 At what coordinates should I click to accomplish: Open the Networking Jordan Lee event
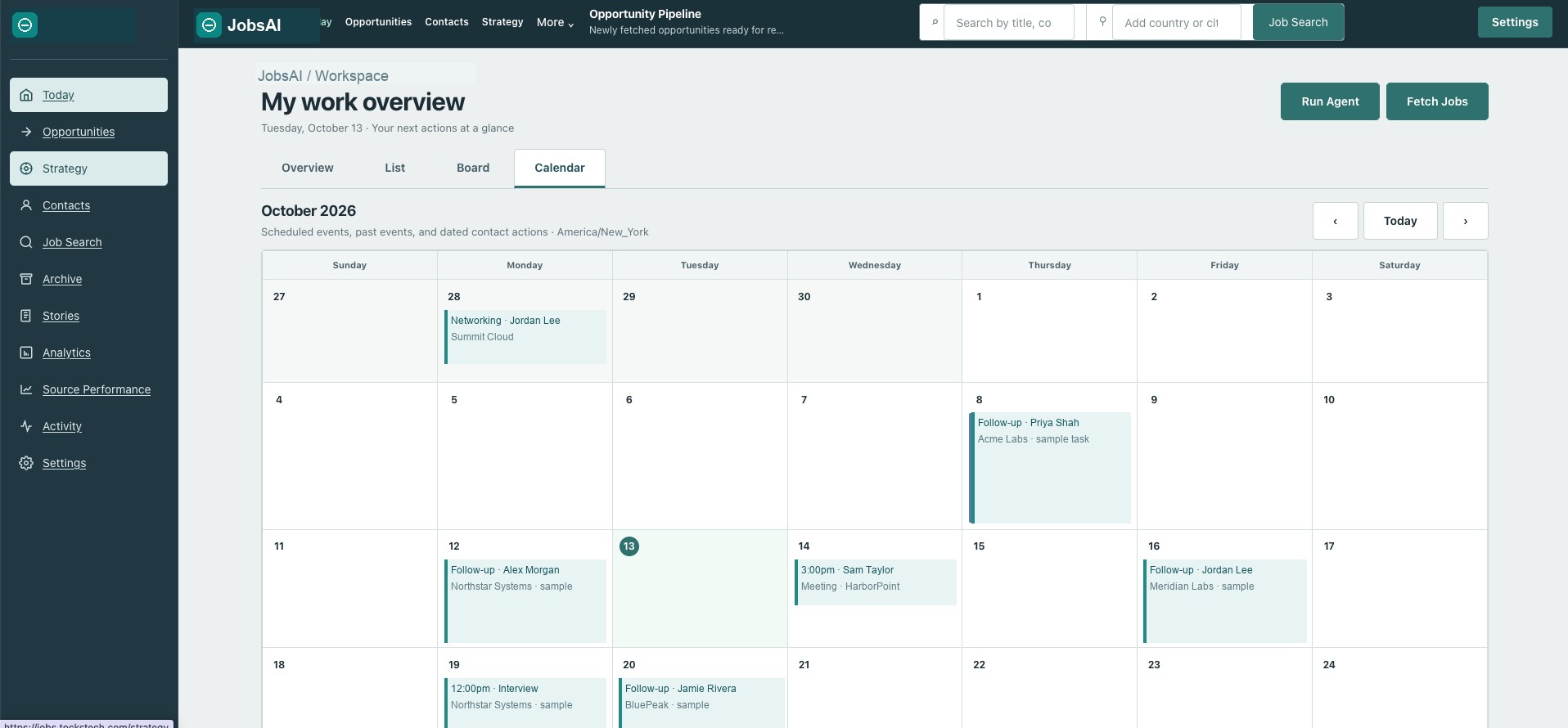pyautogui.click(x=525, y=337)
